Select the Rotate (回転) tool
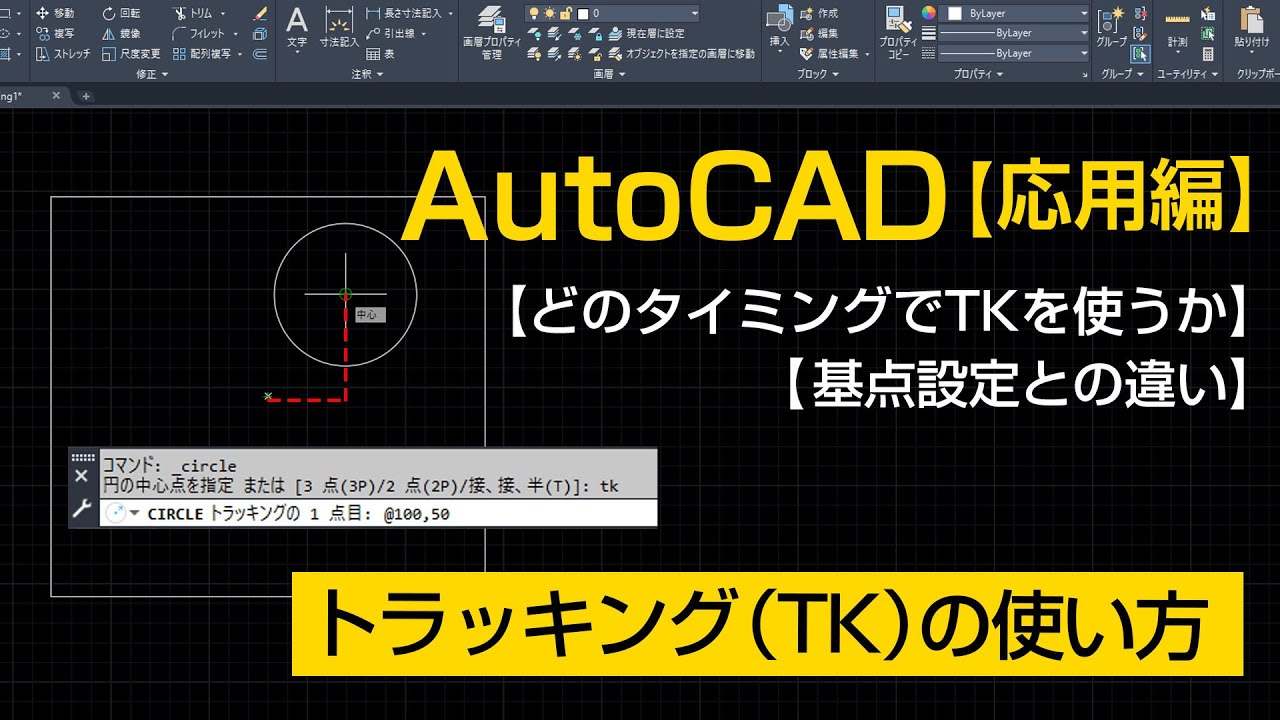 tap(121, 14)
